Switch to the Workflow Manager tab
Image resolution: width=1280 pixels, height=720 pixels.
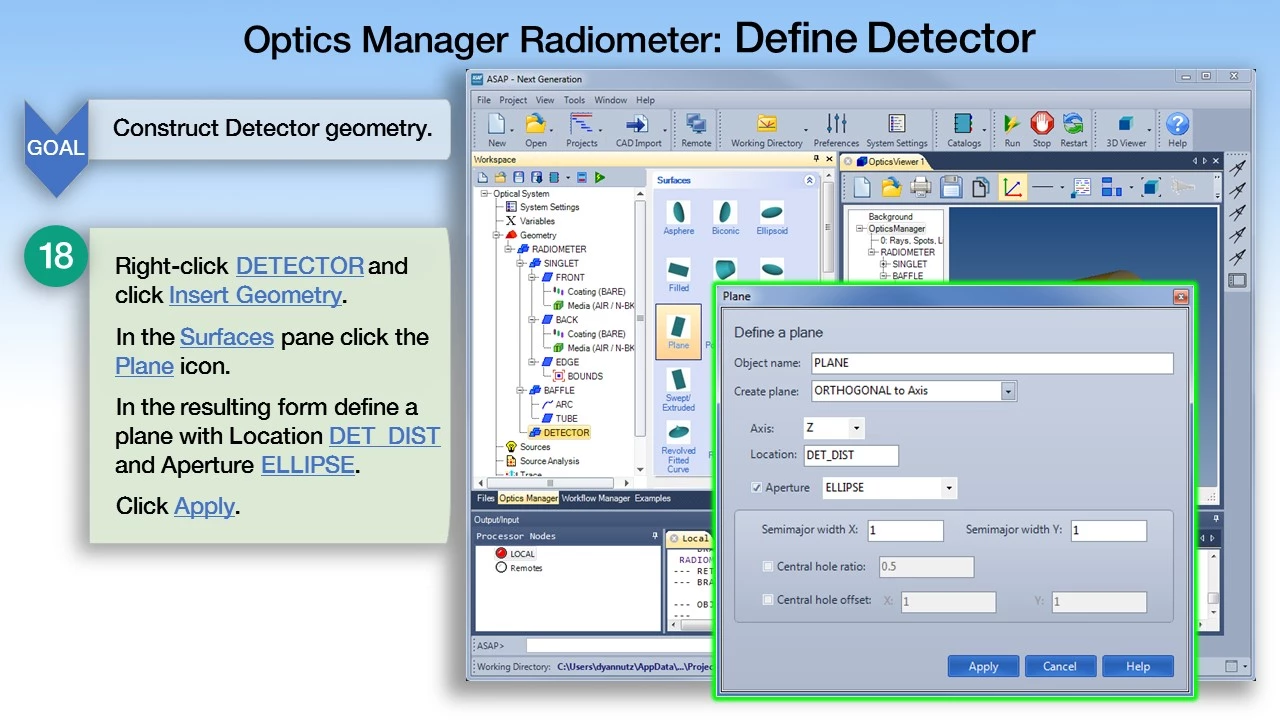(x=595, y=498)
